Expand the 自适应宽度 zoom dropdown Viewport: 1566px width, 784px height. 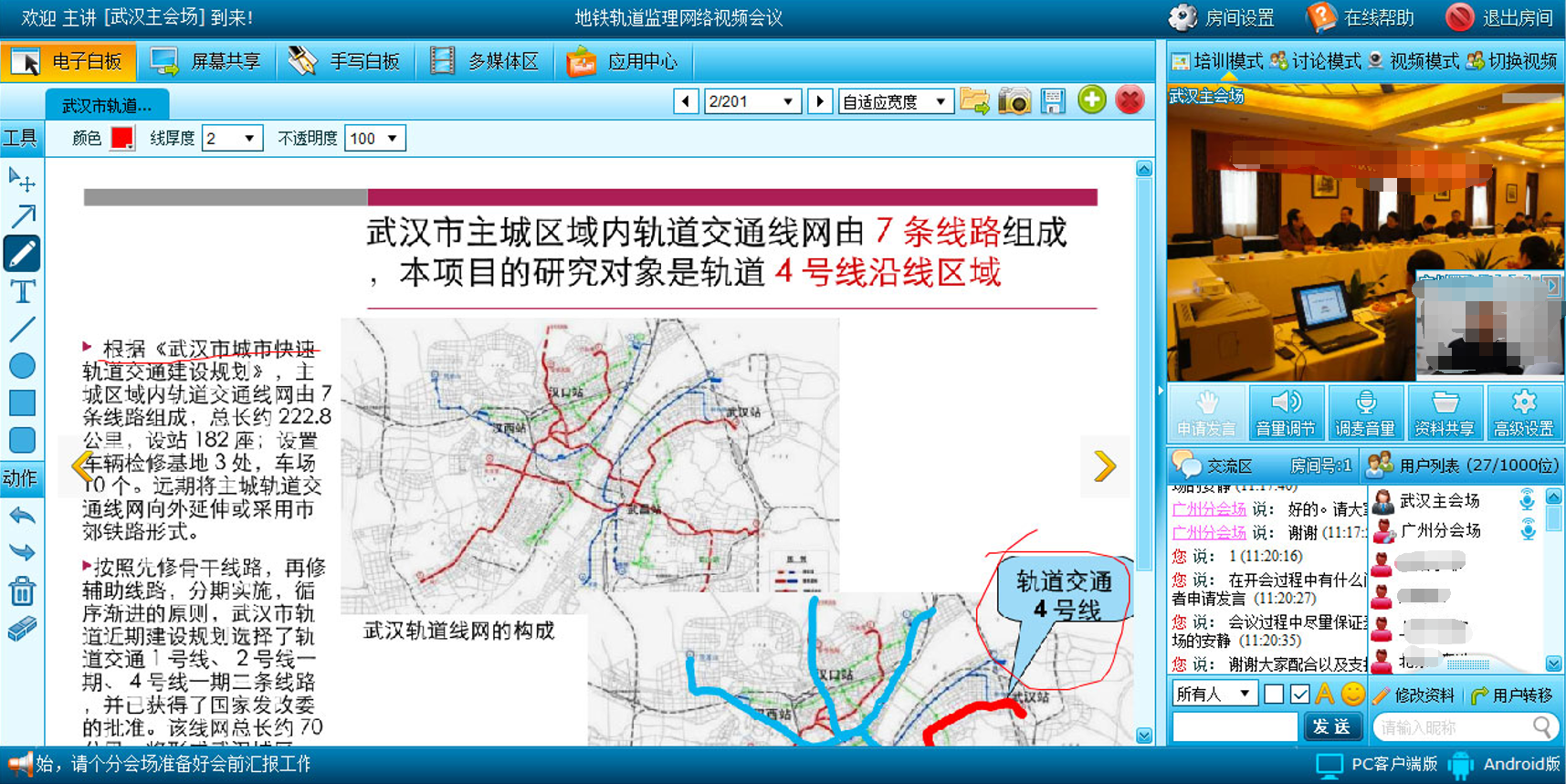point(895,101)
